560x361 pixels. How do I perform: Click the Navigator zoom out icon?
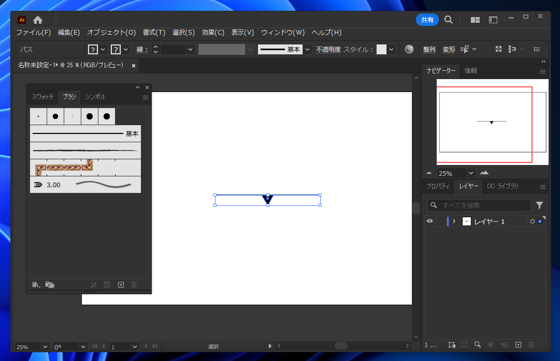pos(429,173)
